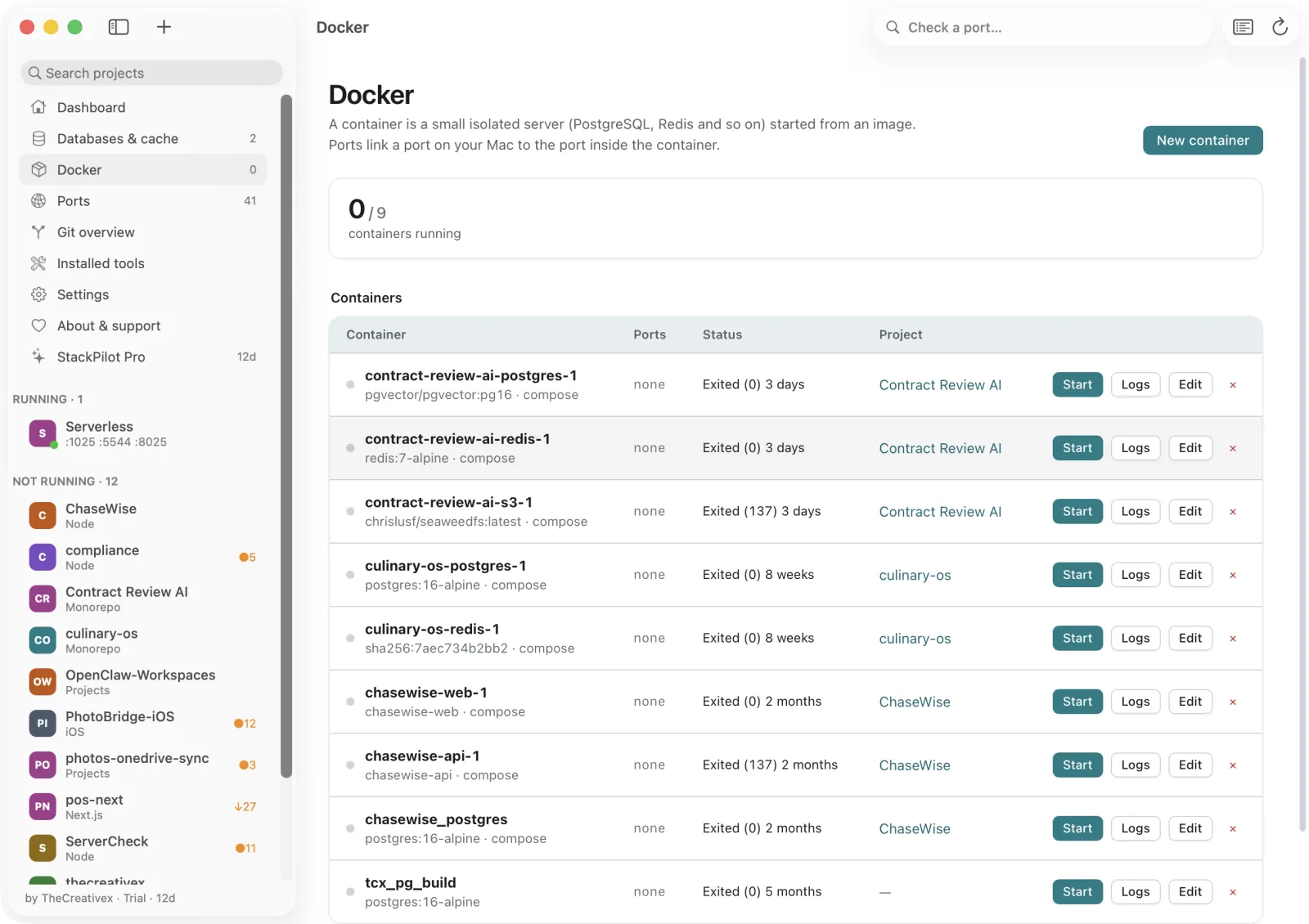Screen dimensions: 1309x924
Task: Click the Installed tools icon
Action: click(x=38, y=263)
